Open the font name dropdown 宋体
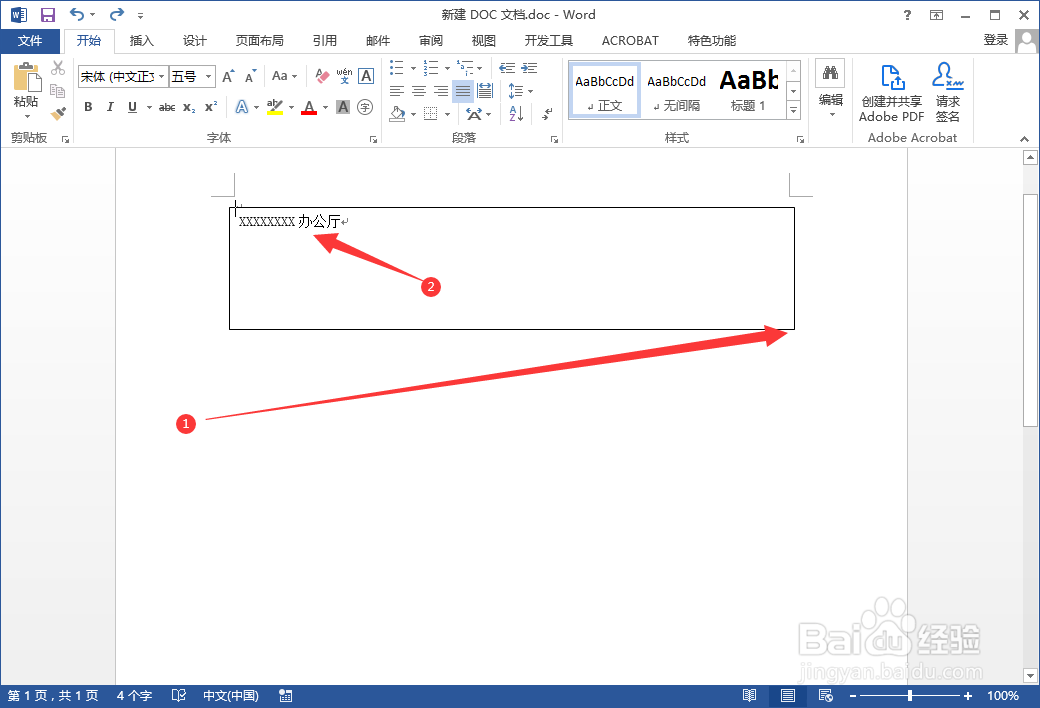 (x=161, y=76)
